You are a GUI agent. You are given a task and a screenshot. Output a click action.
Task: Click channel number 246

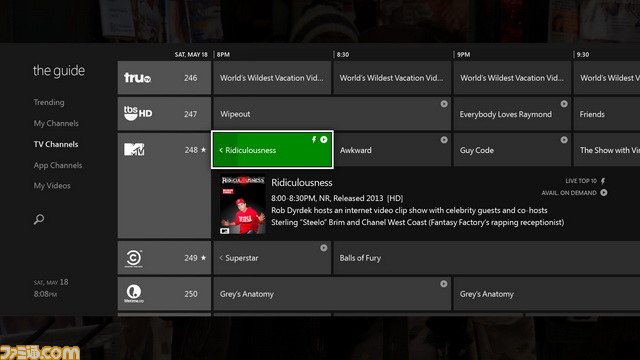pyautogui.click(x=191, y=78)
